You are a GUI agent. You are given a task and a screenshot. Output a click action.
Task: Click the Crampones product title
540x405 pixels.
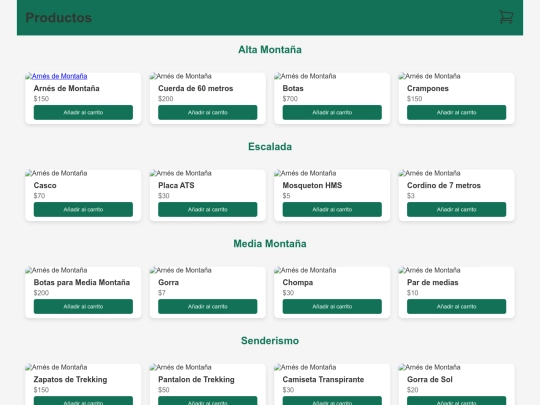(x=428, y=89)
